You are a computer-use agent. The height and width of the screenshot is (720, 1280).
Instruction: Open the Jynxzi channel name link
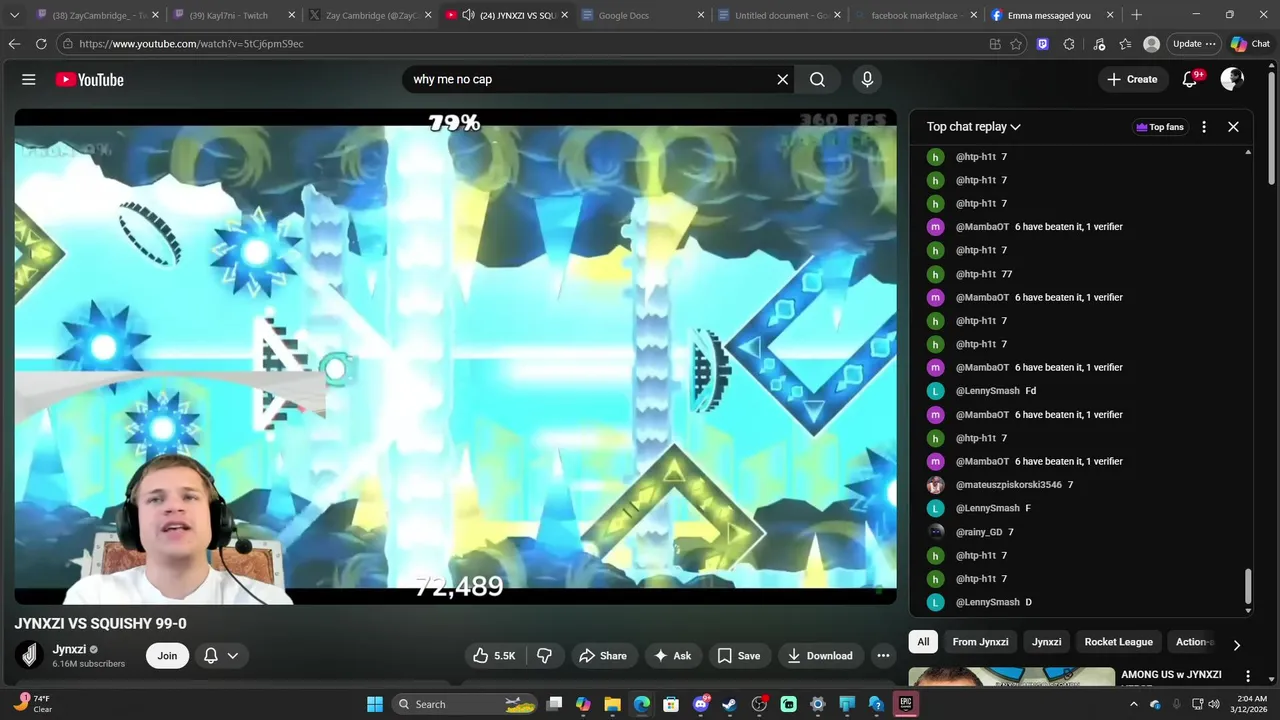coord(69,650)
